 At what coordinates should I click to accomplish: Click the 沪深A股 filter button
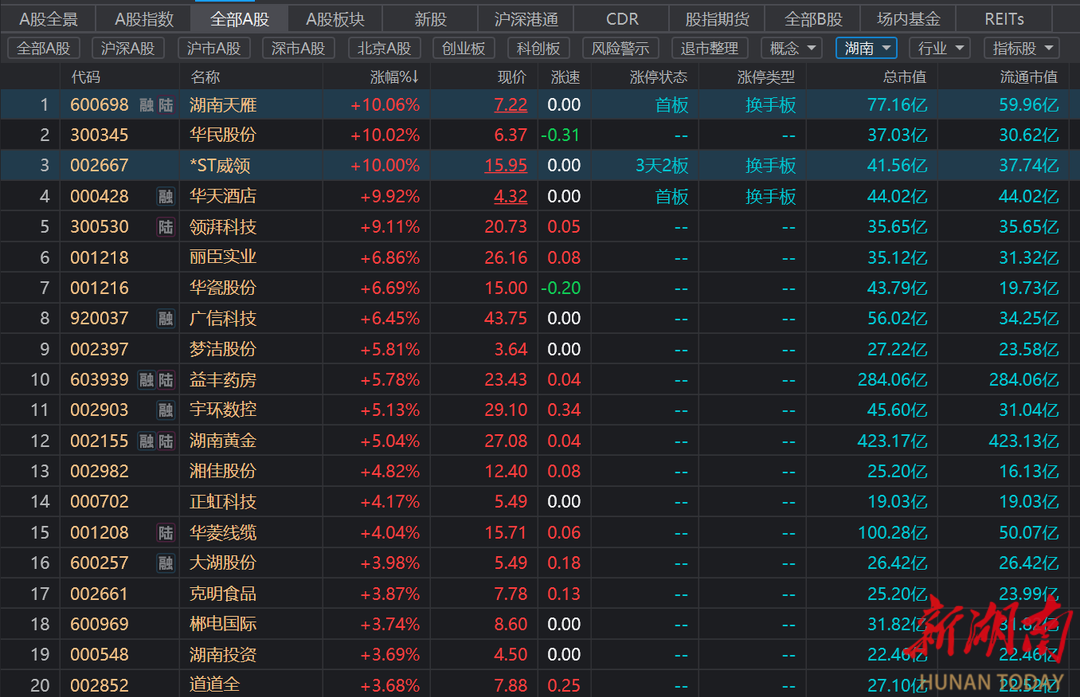(127, 48)
